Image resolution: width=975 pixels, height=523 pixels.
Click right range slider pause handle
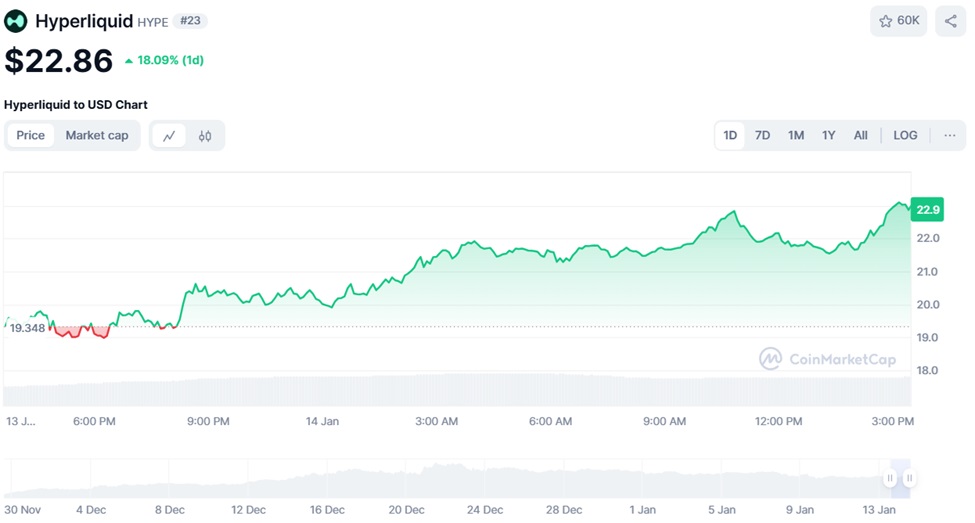point(909,479)
